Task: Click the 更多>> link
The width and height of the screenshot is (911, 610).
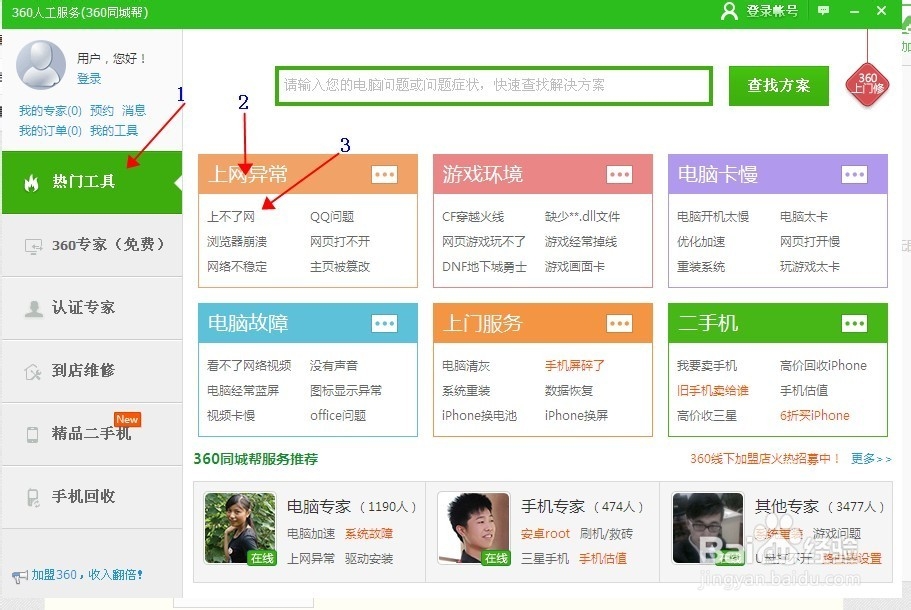Action: point(871,459)
